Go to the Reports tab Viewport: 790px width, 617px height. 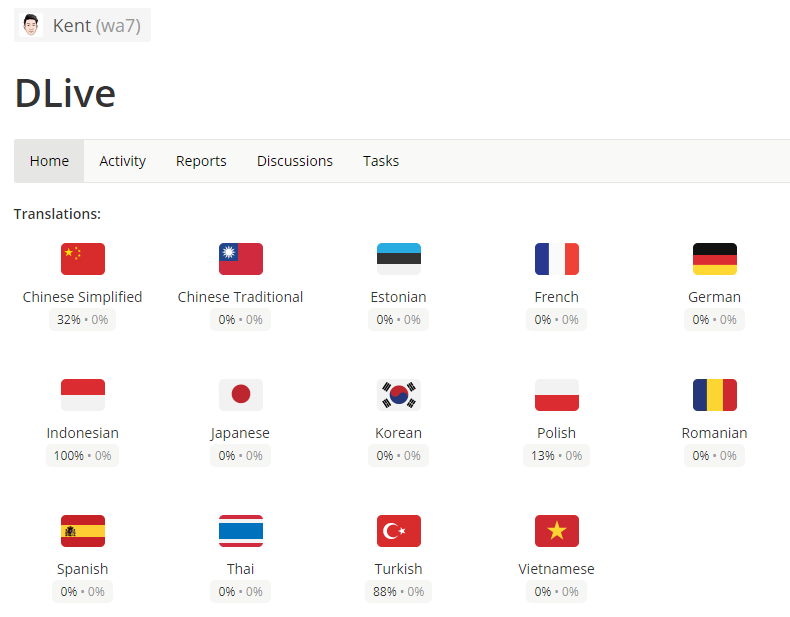(x=201, y=161)
